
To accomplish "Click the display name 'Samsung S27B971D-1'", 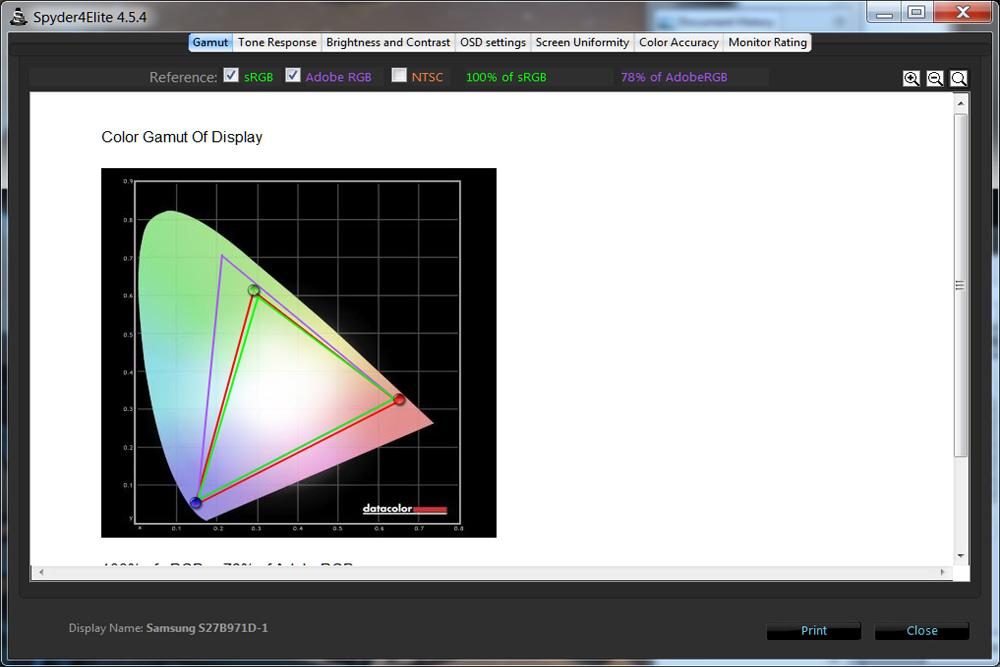I will [207, 628].
